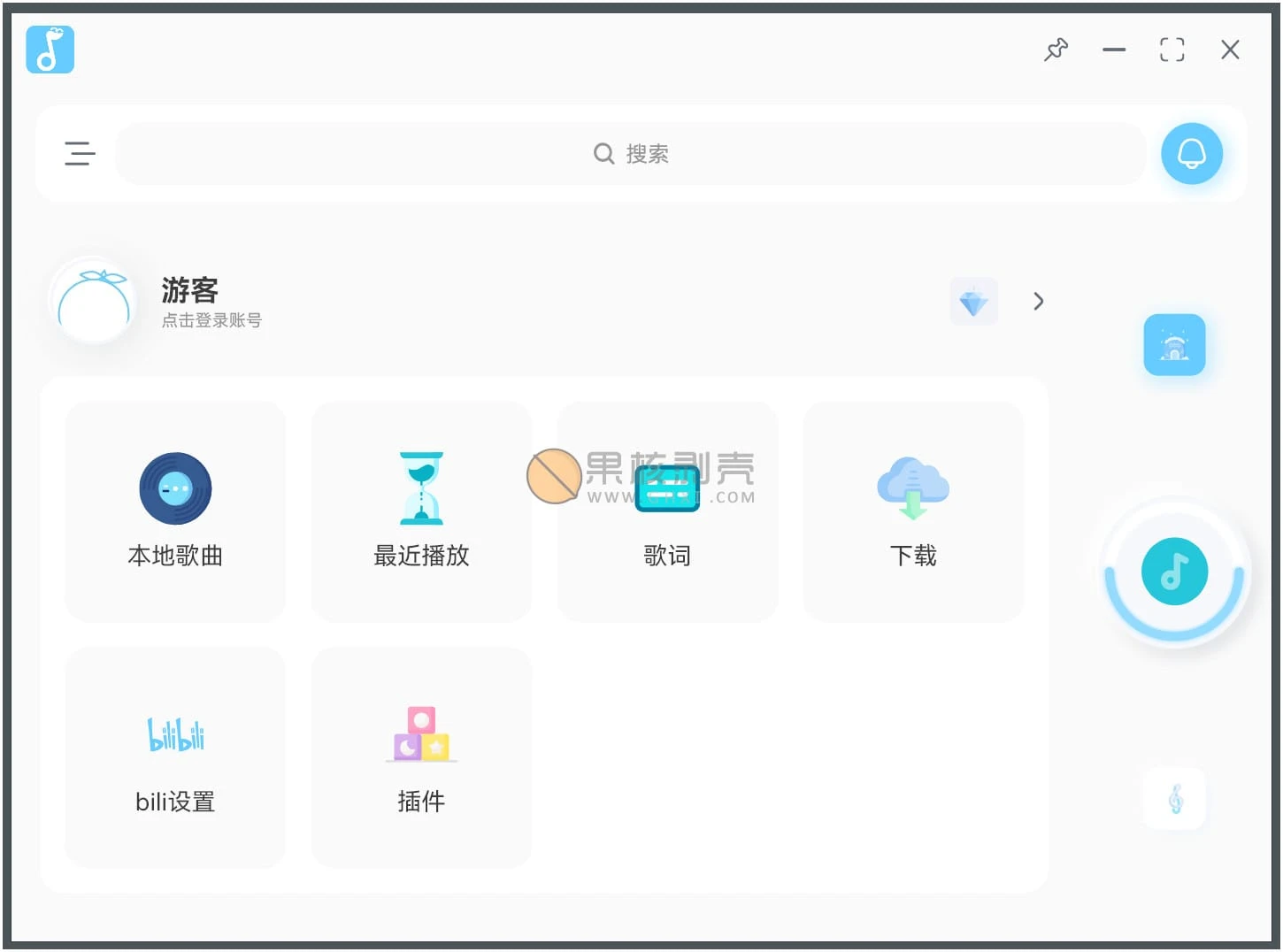Screen dimensions: 1283x952
Task: Click the notification bell beside the search bar
Action: (x=1192, y=153)
